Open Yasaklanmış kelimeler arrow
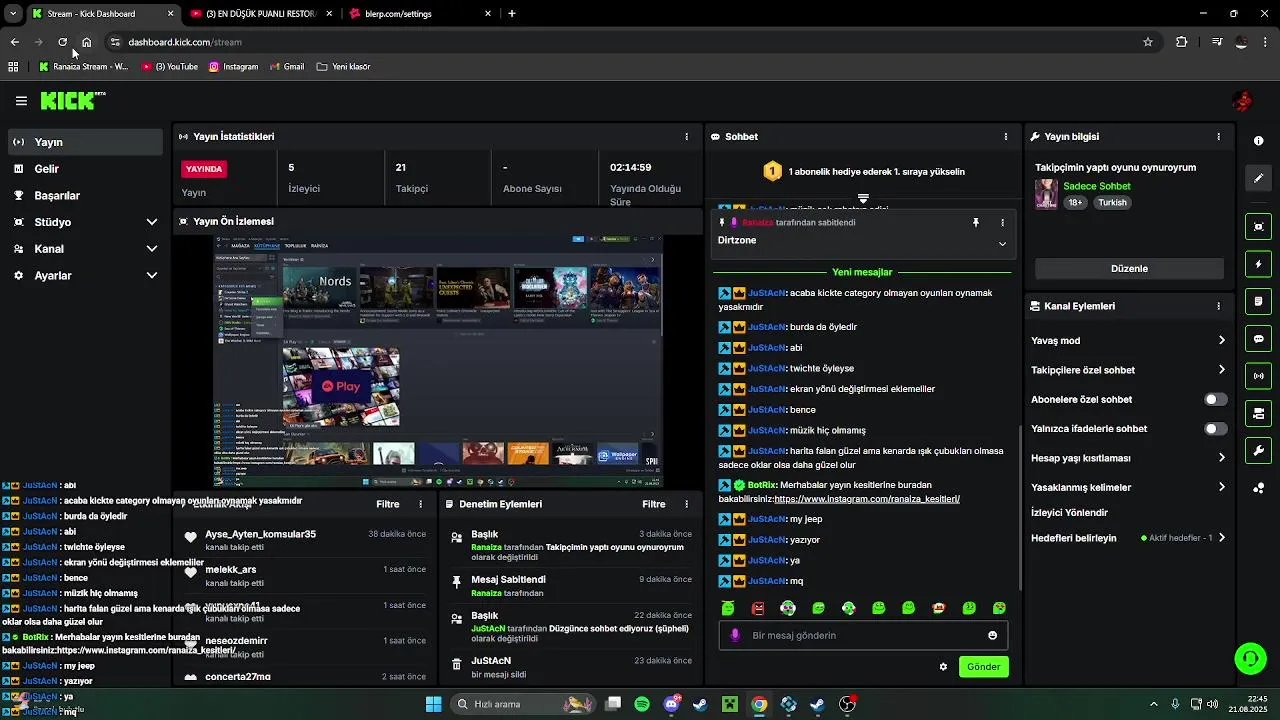 (x=1221, y=487)
